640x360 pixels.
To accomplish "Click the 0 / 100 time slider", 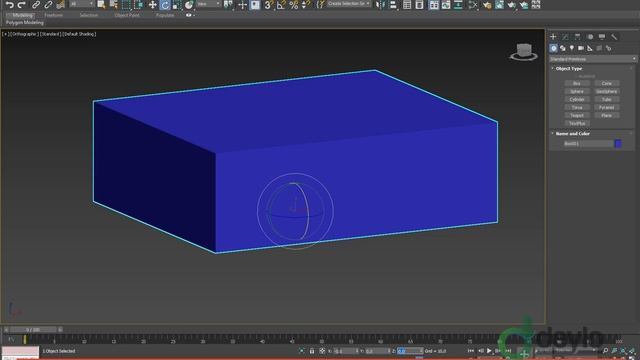I will coord(33,329).
